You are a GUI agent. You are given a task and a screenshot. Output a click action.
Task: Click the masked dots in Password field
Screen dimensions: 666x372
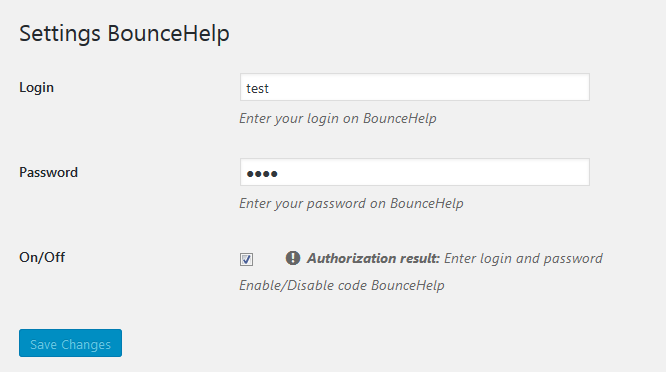262,174
